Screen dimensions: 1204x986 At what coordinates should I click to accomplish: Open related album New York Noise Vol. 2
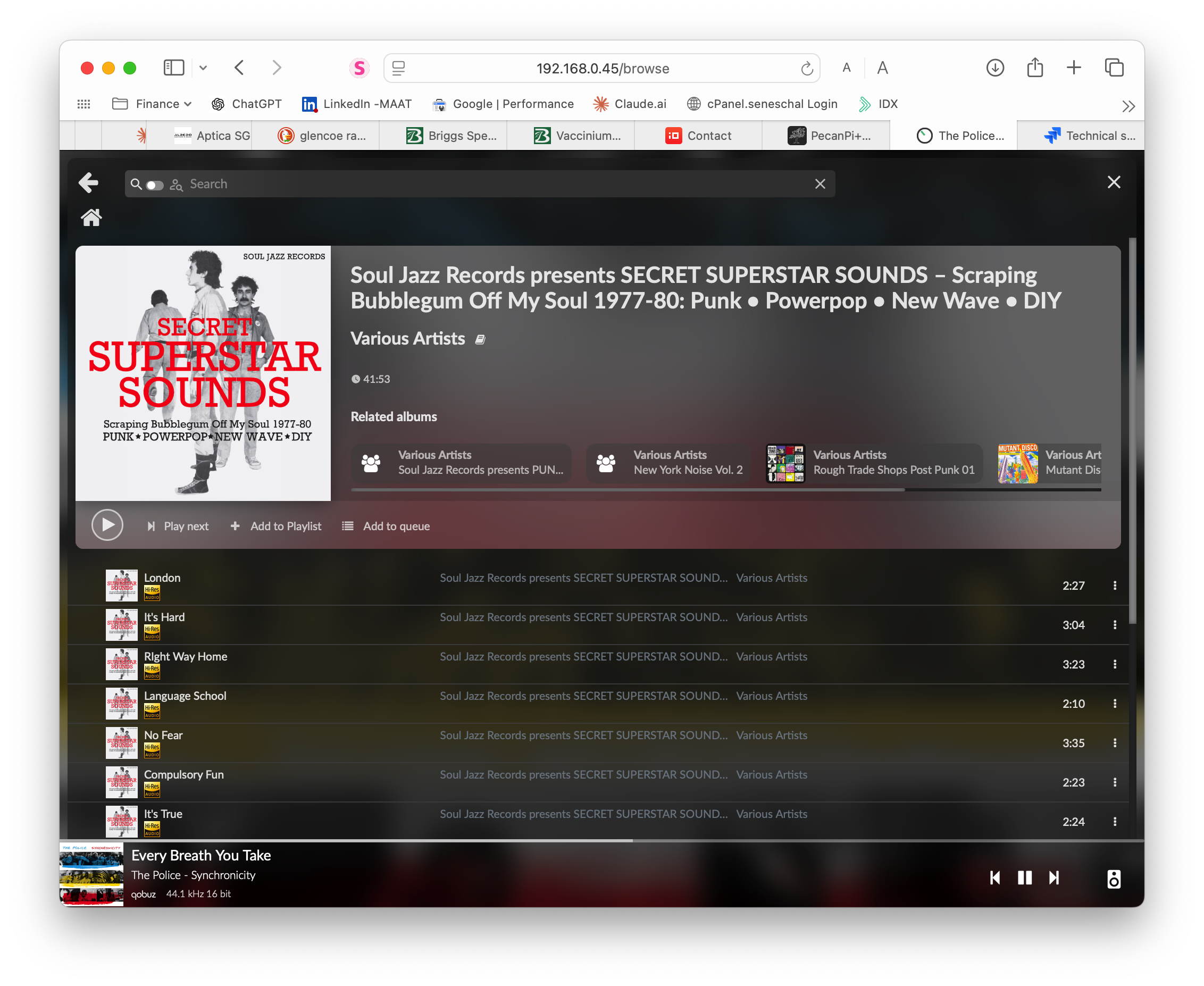[x=668, y=463]
